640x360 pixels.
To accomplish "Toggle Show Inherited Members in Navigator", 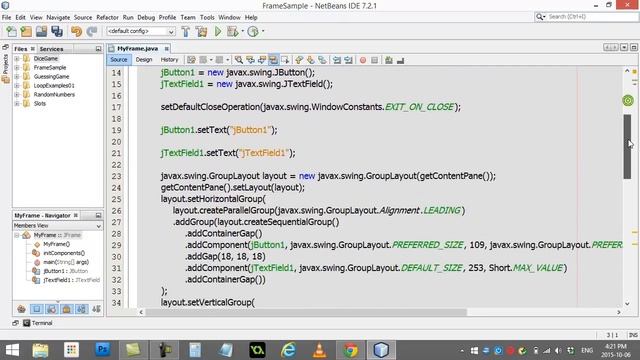I will click(x=21, y=309).
